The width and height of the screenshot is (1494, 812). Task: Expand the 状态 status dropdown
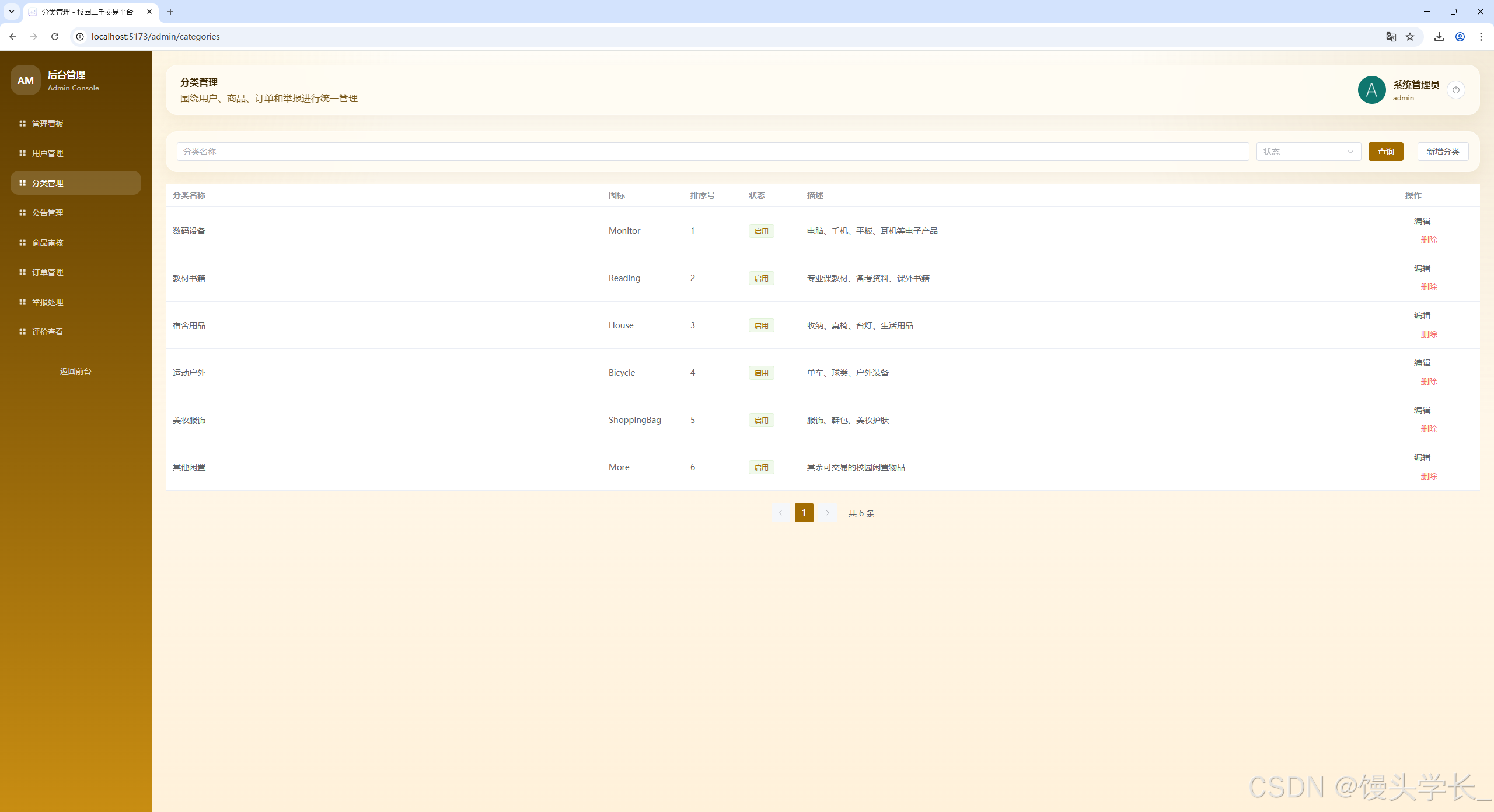(x=1308, y=152)
